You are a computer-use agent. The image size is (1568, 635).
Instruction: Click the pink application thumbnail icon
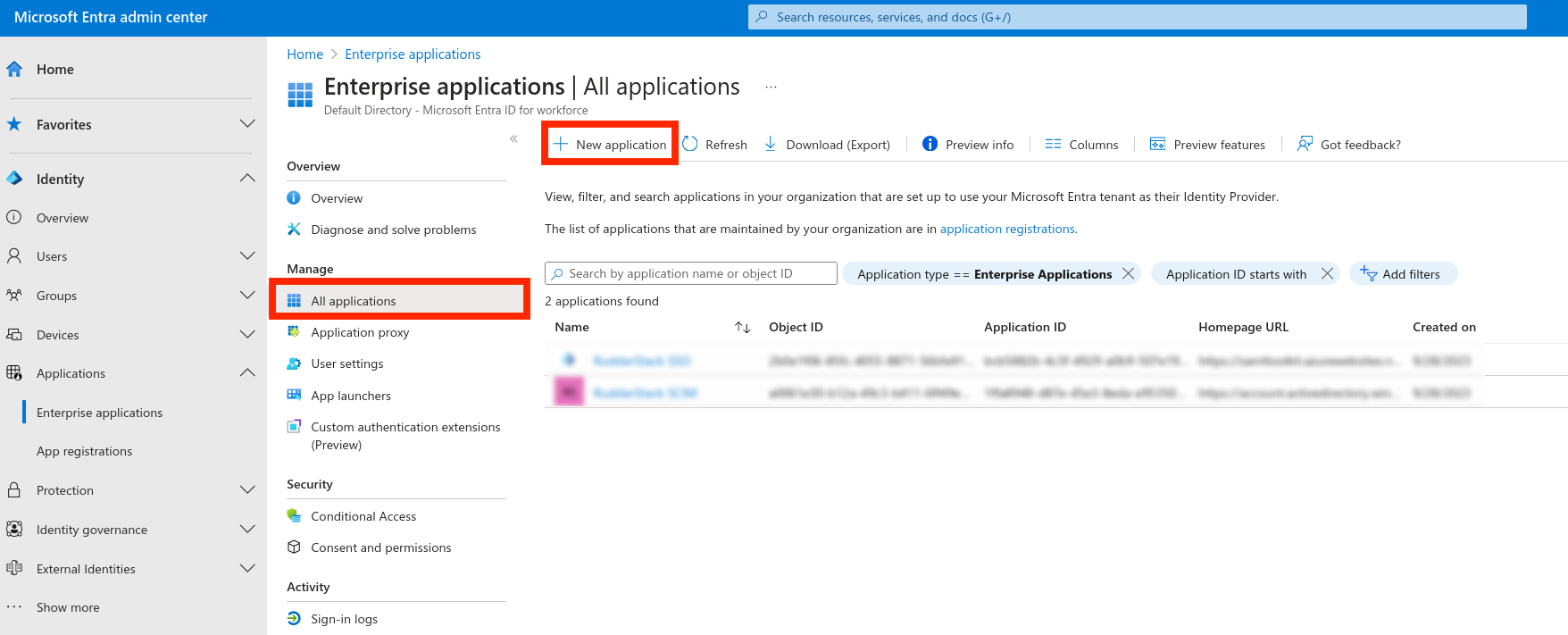[x=569, y=392]
